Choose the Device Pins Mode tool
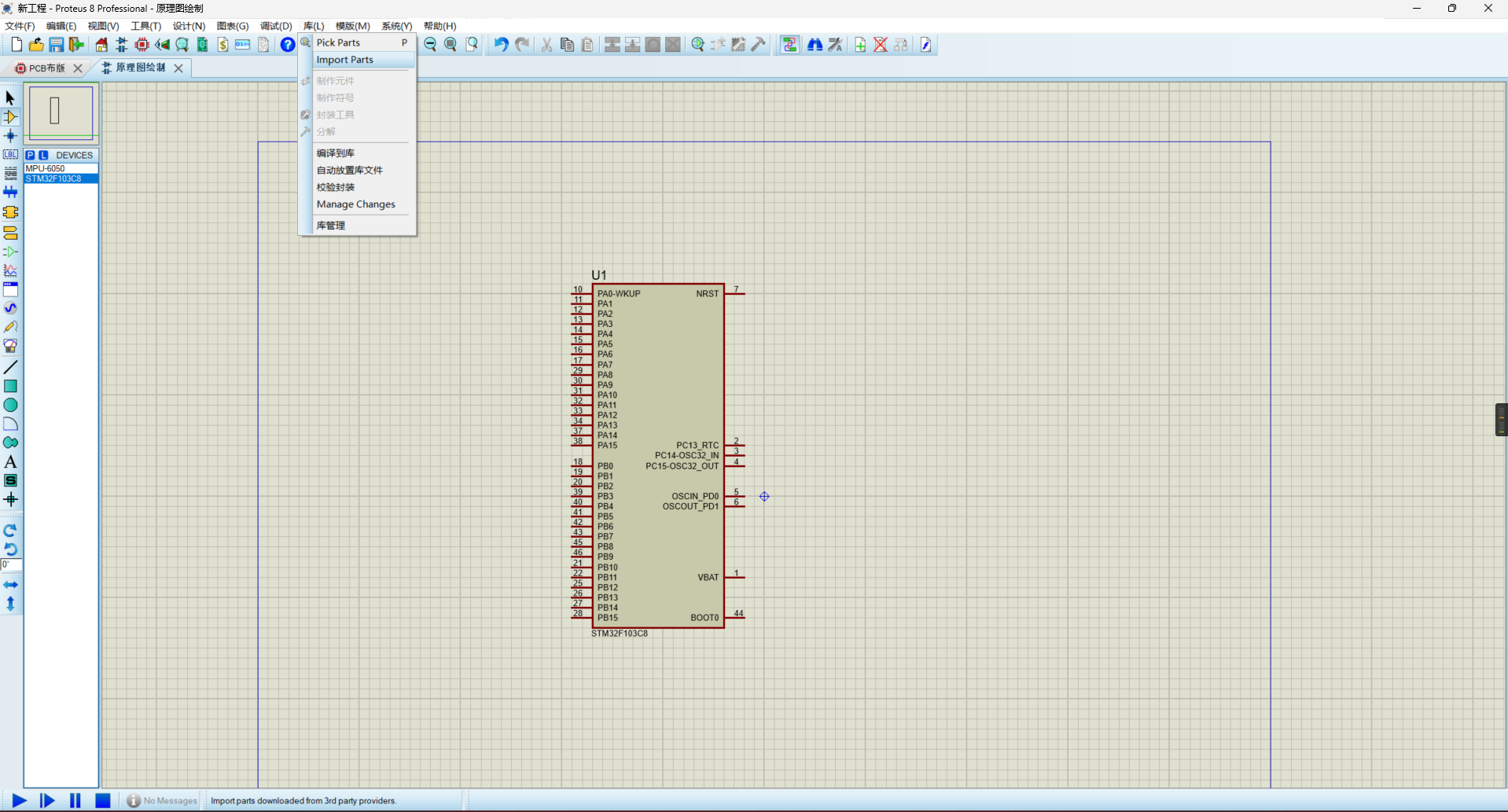The height and width of the screenshot is (812, 1508). point(10,252)
